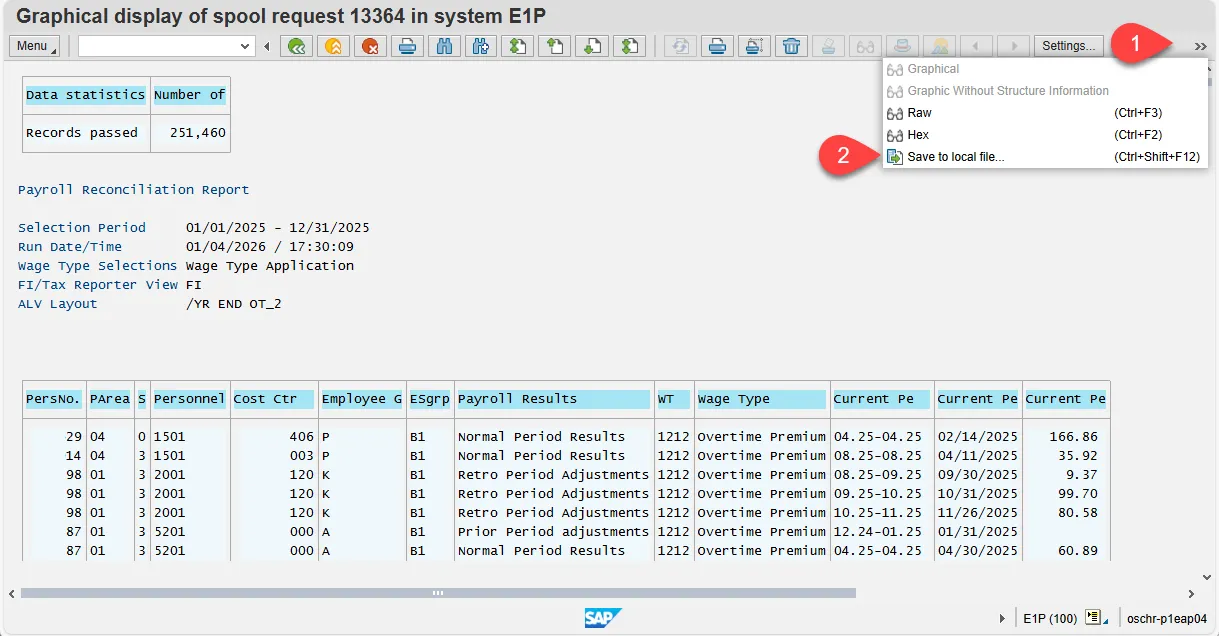
Task: Click the yellow Exit icon
Action: pos(333,46)
